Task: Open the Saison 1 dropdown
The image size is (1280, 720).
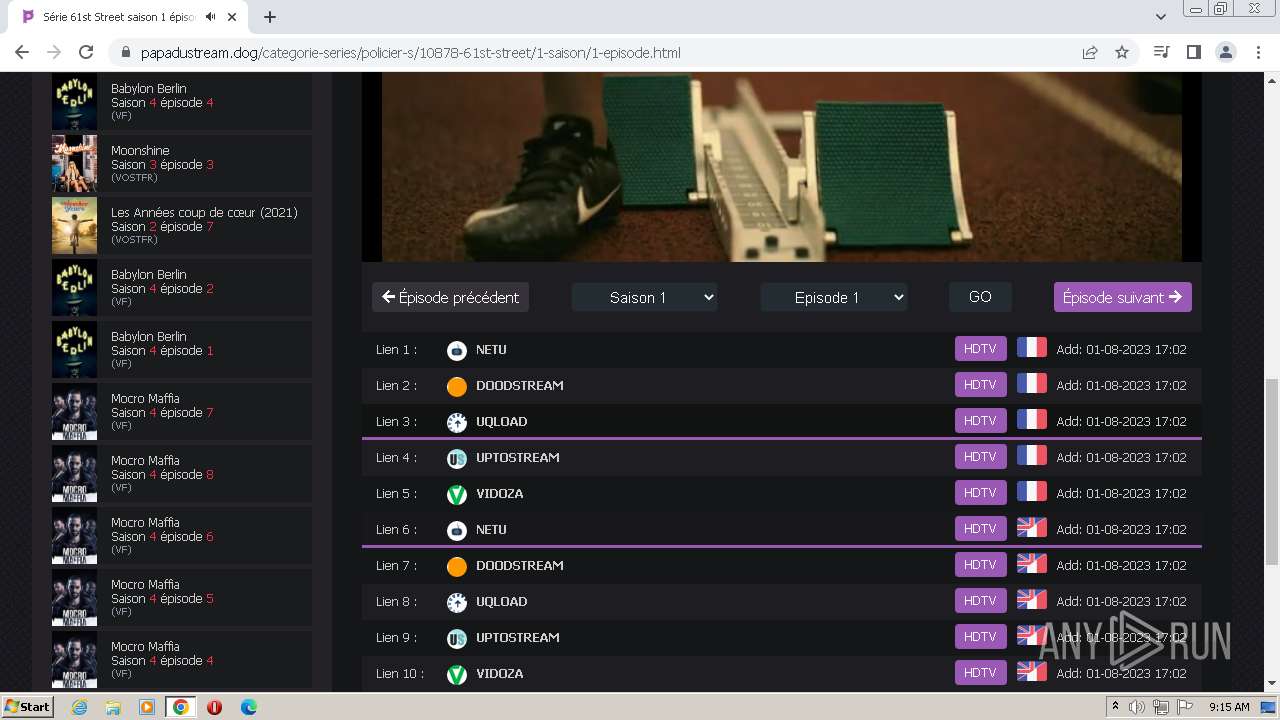Action: [x=644, y=297]
